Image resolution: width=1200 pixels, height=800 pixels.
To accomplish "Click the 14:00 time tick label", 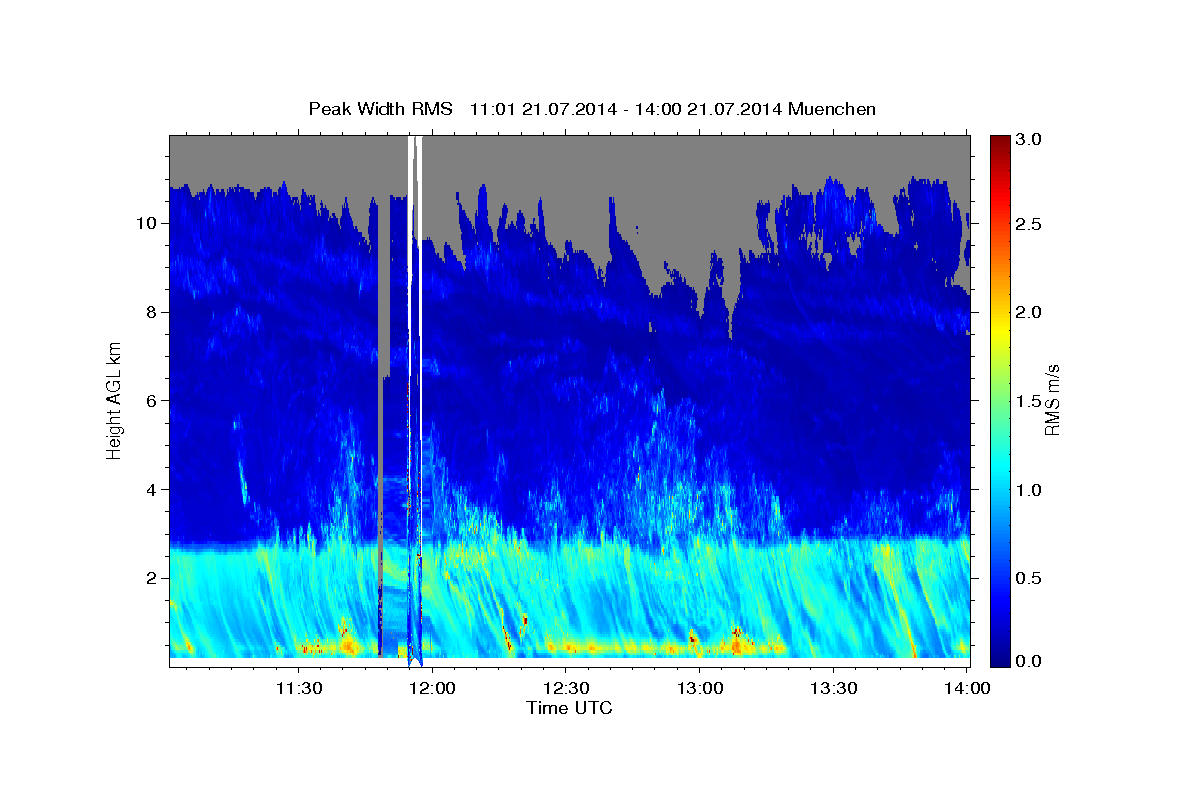I will [x=966, y=688].
